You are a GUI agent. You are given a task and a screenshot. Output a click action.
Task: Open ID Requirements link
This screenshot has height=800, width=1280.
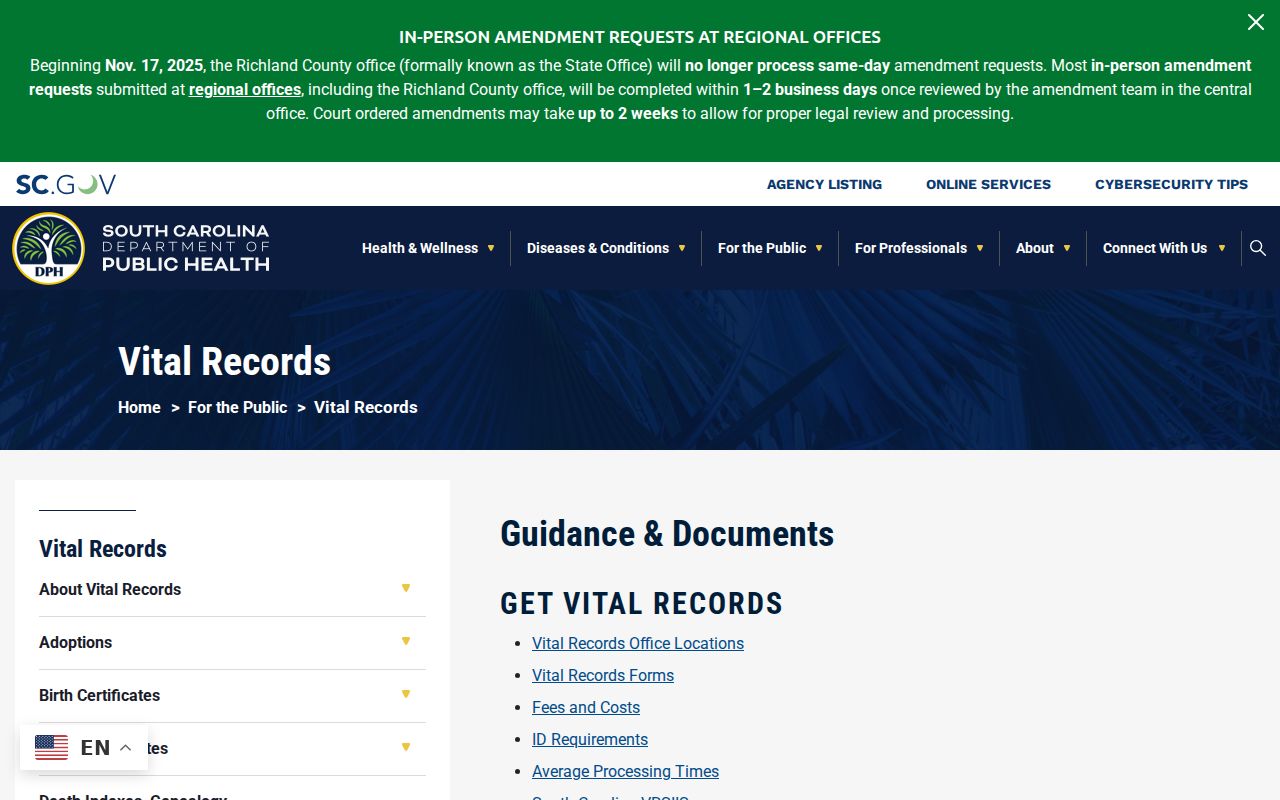click(590, 739)
